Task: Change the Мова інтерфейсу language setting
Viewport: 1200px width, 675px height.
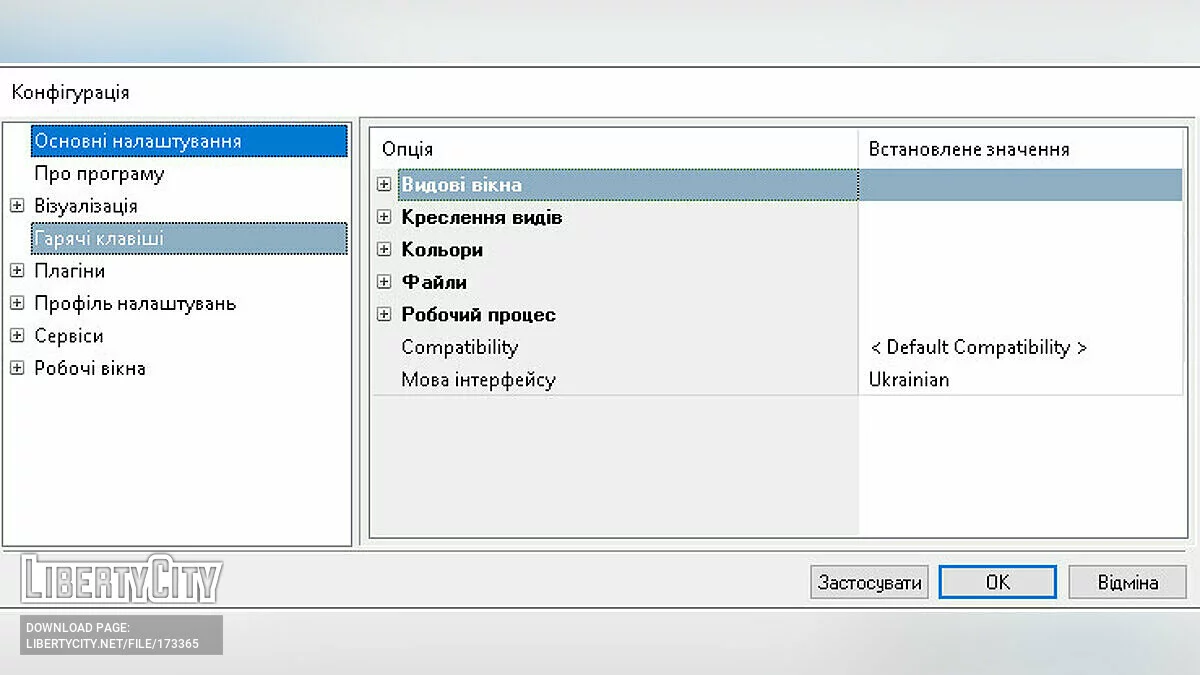Action: tap(908, 379)
